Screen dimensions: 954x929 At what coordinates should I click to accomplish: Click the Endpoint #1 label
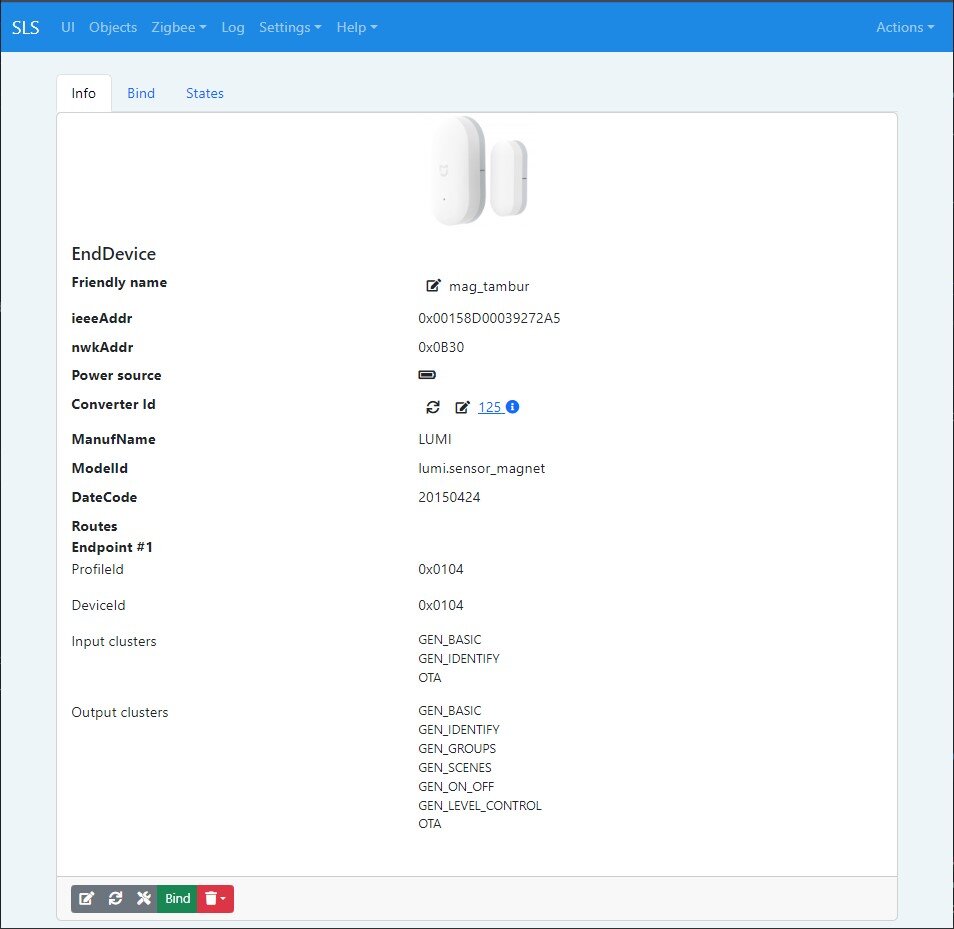[112, 547]
